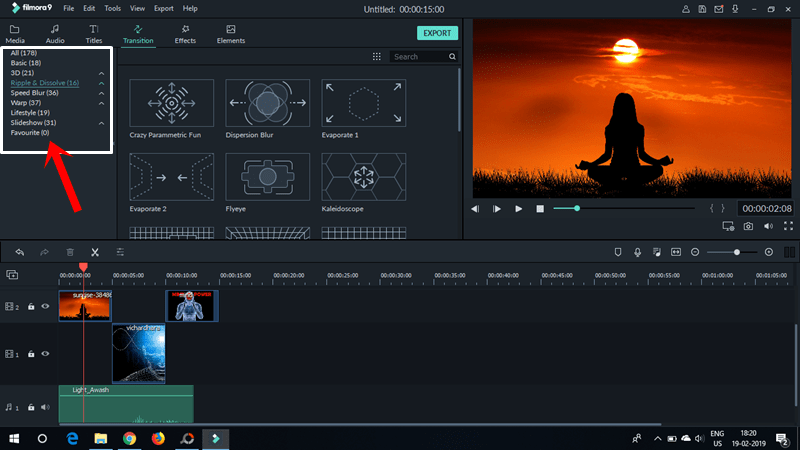Click the EXPORT button

(437, 33)
